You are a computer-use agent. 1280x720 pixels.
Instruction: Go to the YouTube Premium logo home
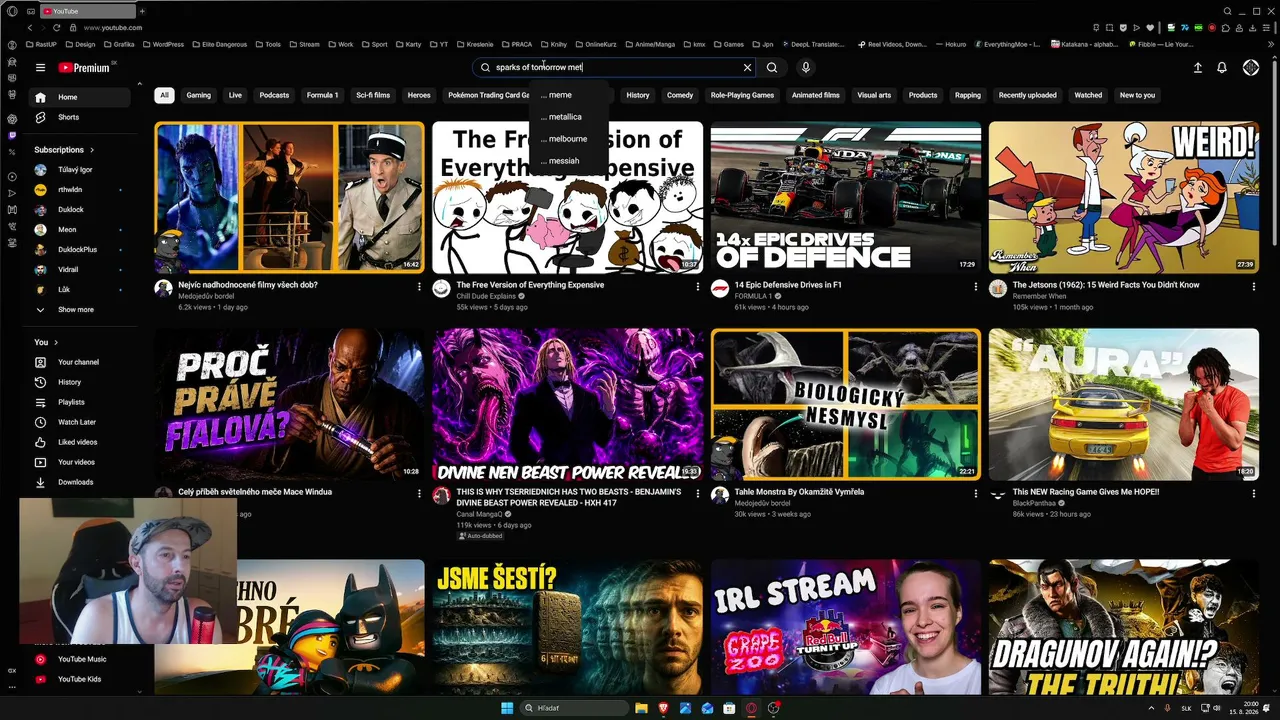tap(84, 68)
